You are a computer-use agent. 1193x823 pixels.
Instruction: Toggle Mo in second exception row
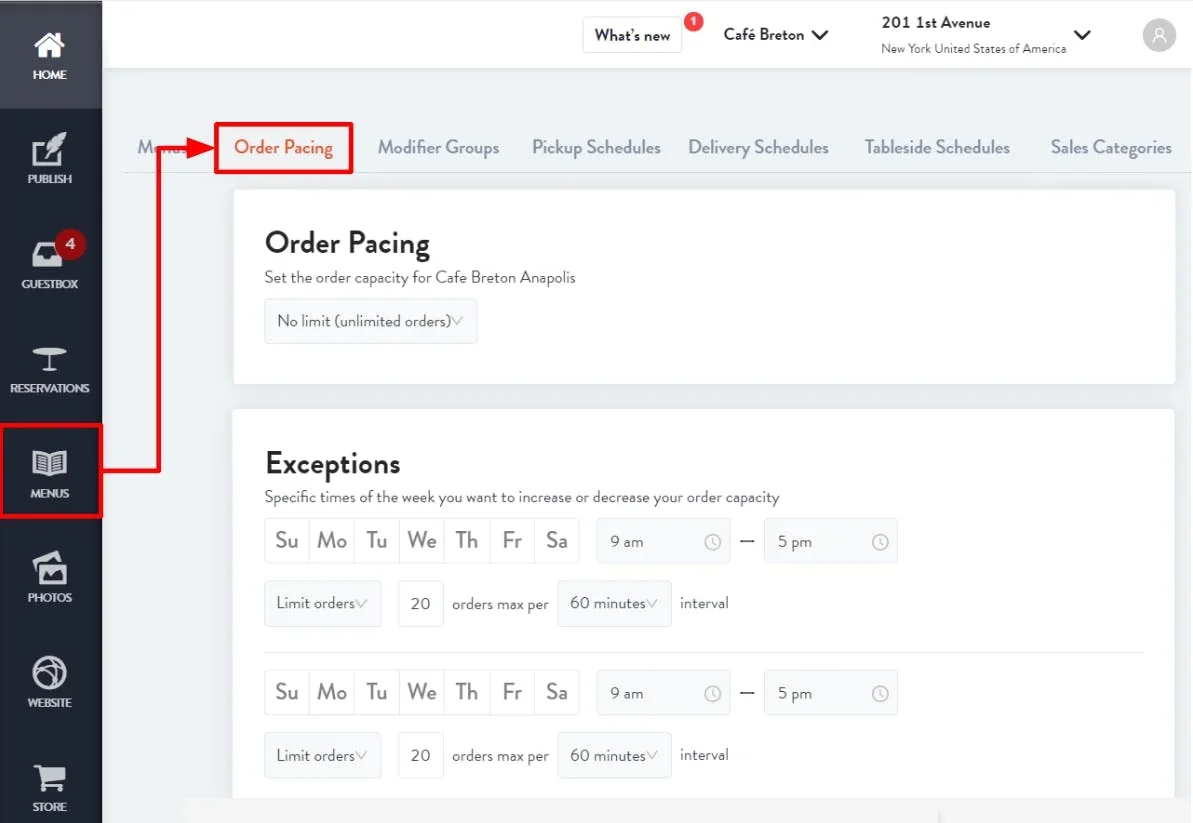tap(332, 692)
